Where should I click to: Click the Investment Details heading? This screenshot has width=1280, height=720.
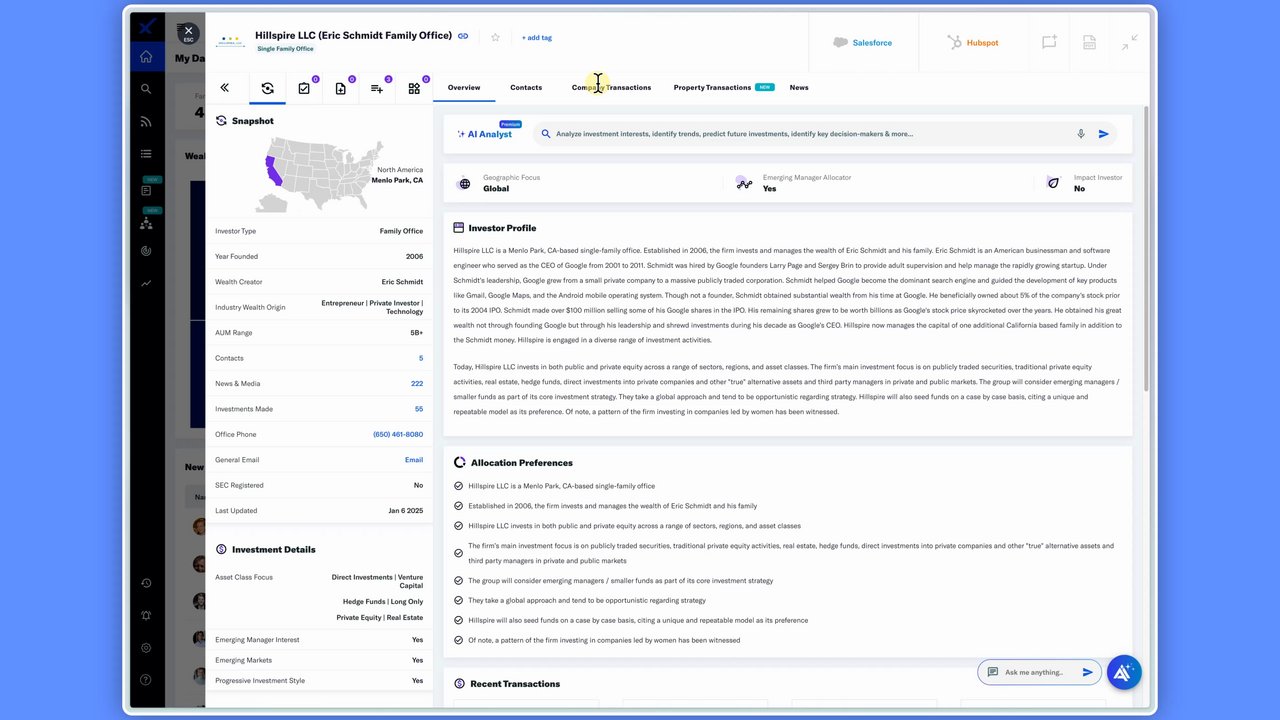(x=273, y=550)
